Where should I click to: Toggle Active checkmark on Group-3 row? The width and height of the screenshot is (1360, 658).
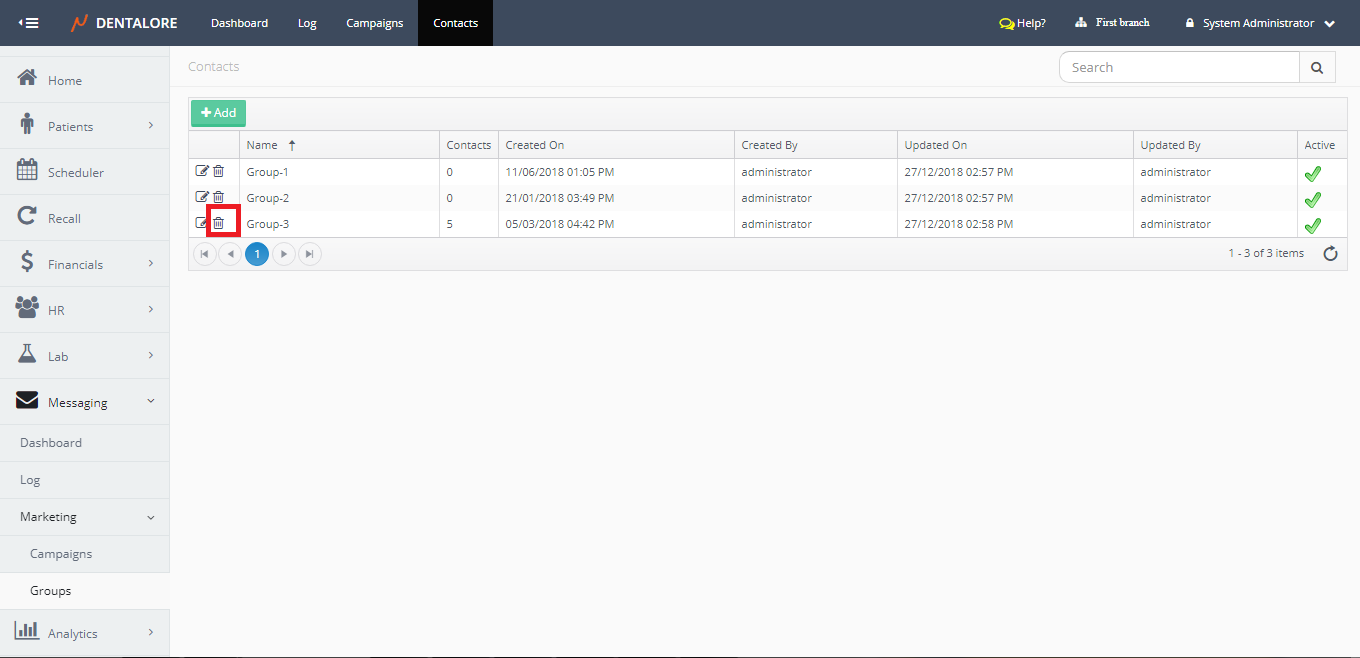pos(1312,225)
